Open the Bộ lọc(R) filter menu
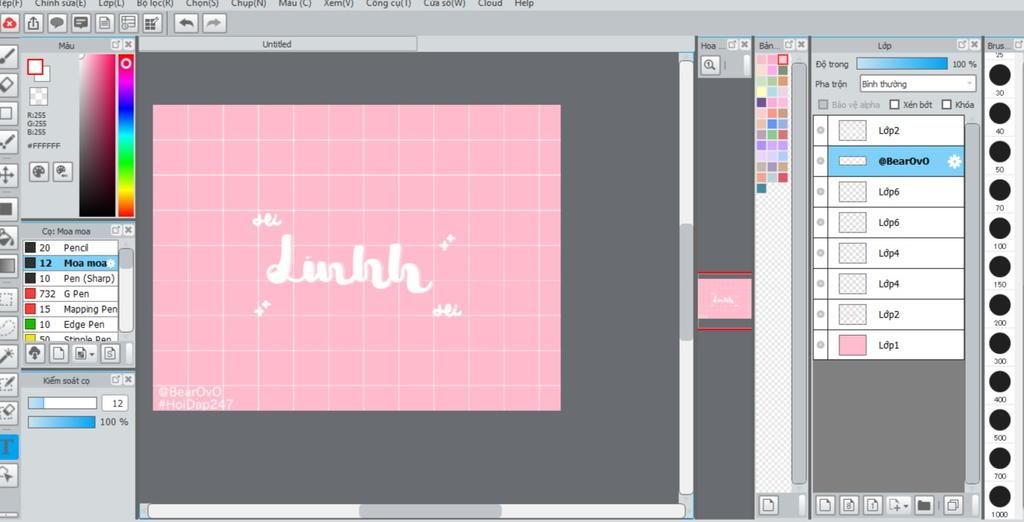 point(155,3)
